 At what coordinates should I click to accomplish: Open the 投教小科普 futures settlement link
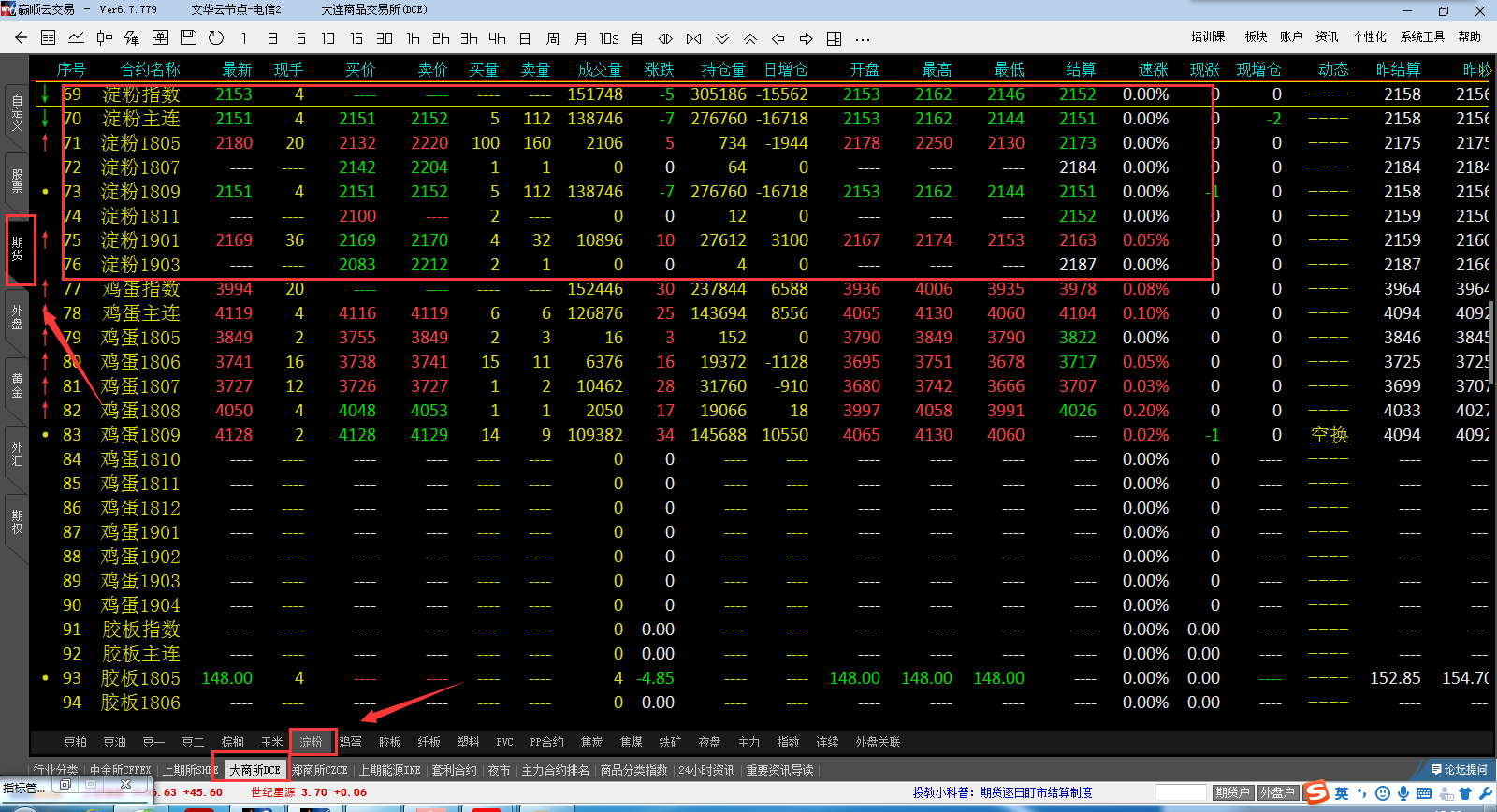[x=1002, y=792]
